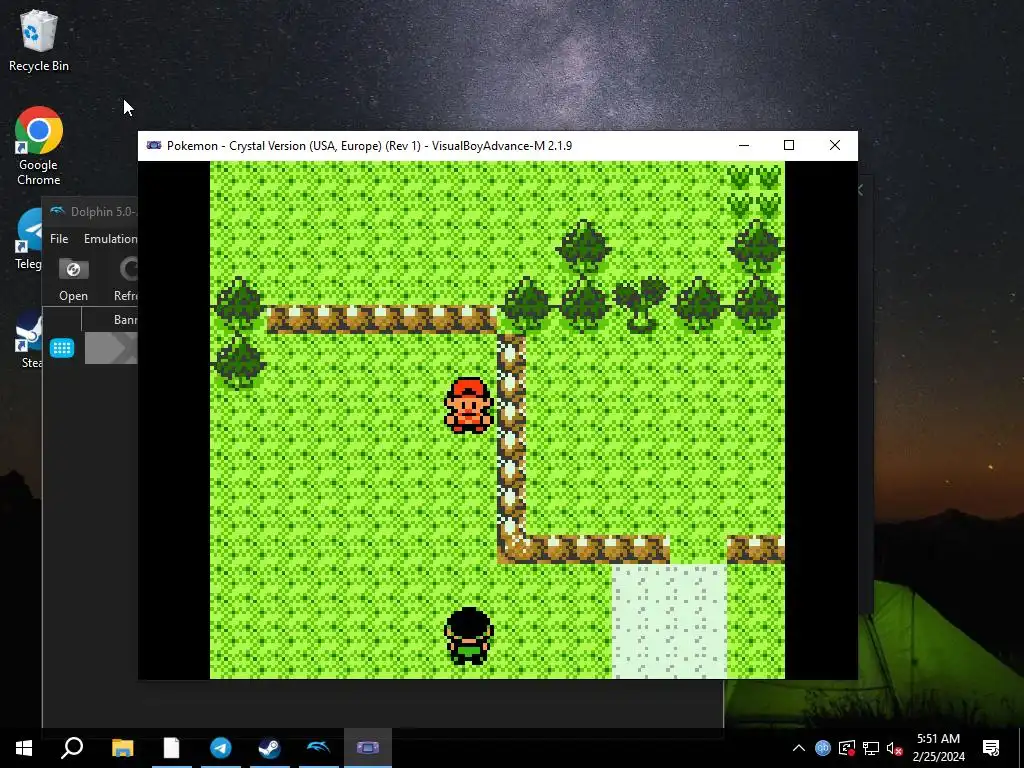Click the VisualBoyAdvance-M taskbar icon

coord(368,748)
